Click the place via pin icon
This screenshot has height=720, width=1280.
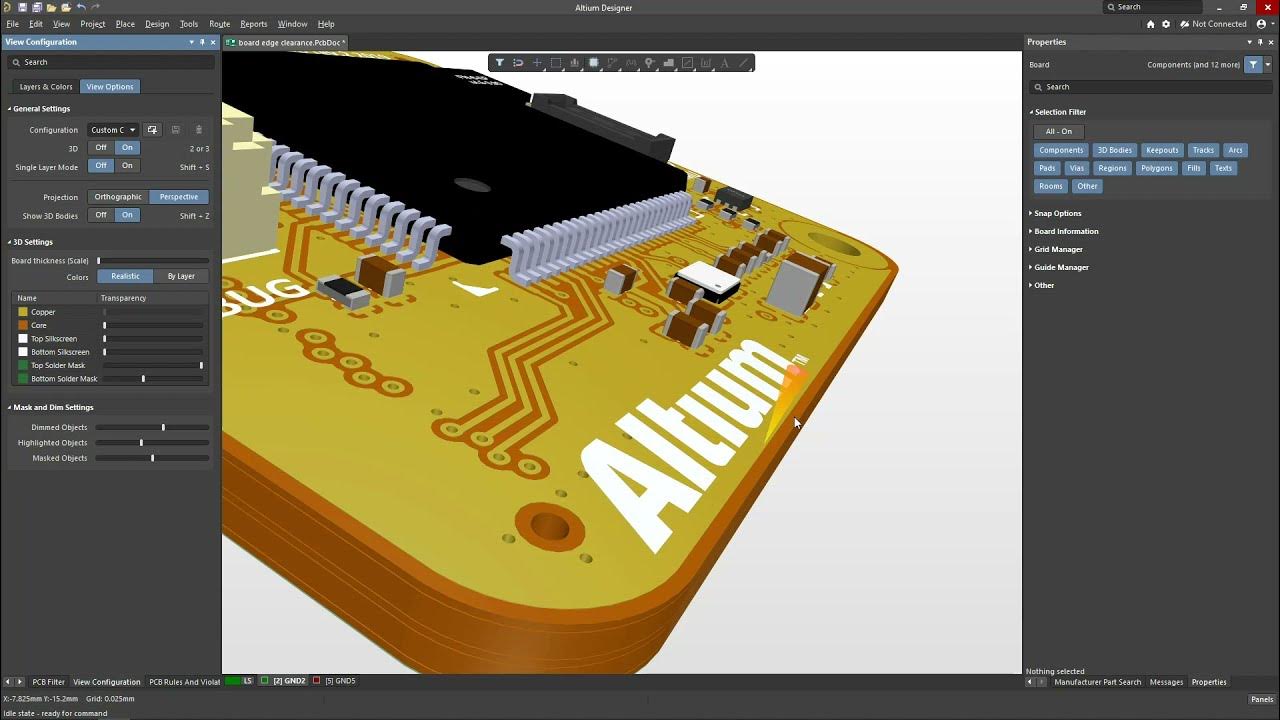pos(649,63)
